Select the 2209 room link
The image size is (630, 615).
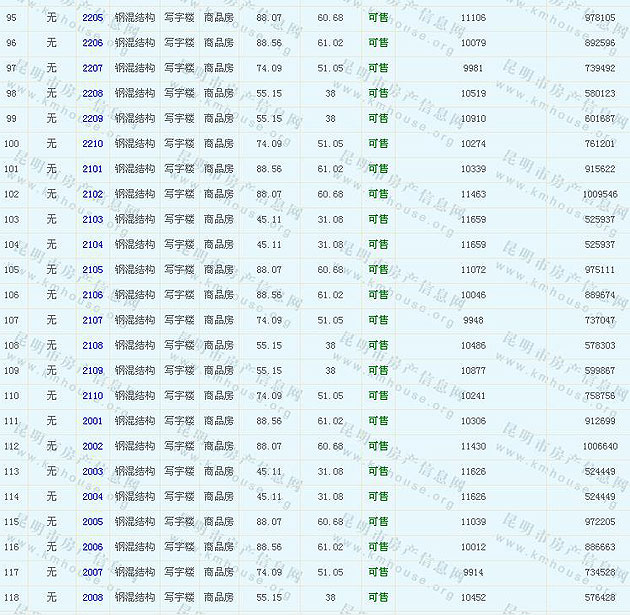tap(92, 119)
